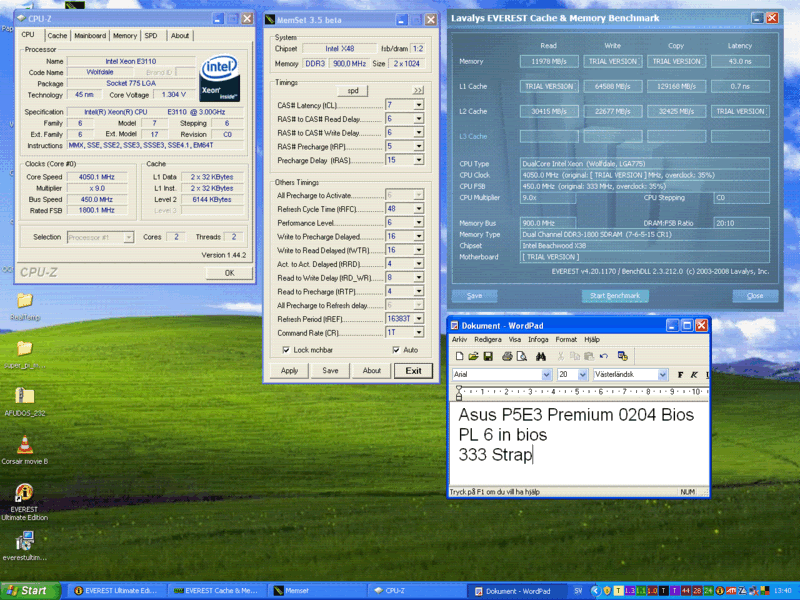
Task: Click the Find binoculars icon in WordPad
Action: pyautogui.click(x=541, y=356)
